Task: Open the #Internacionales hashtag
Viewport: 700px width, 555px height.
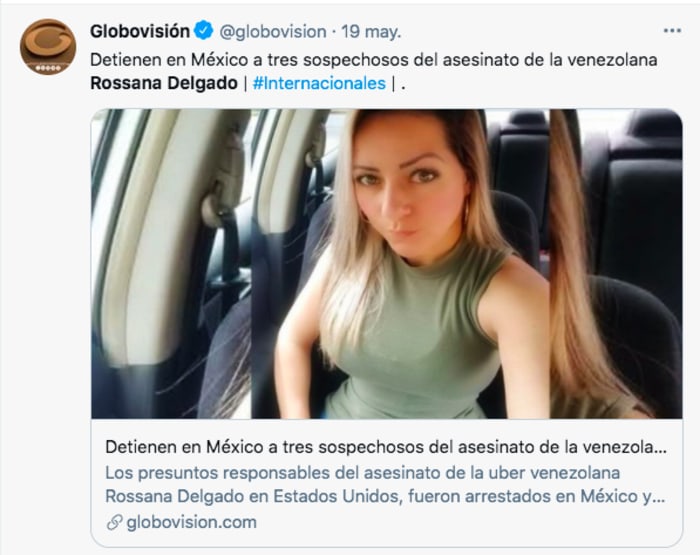Action: pos(319,83)
